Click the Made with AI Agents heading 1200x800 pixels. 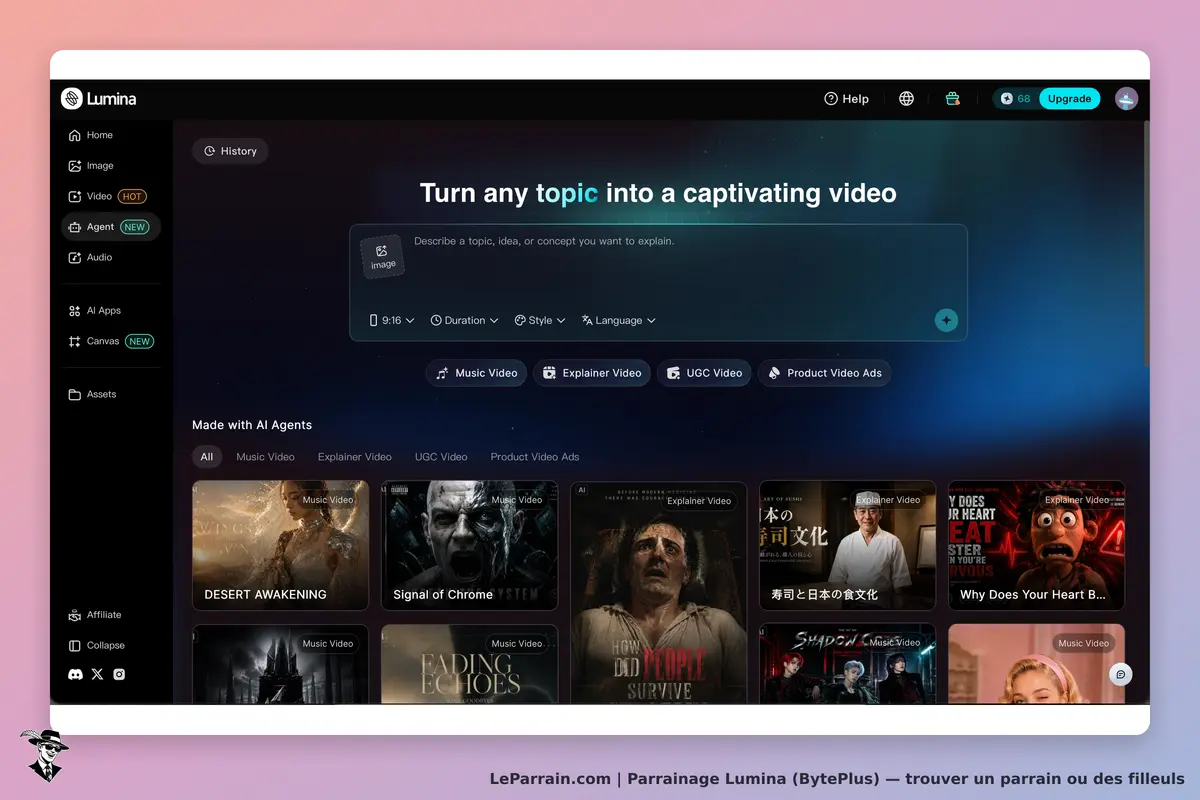(252, 425)
